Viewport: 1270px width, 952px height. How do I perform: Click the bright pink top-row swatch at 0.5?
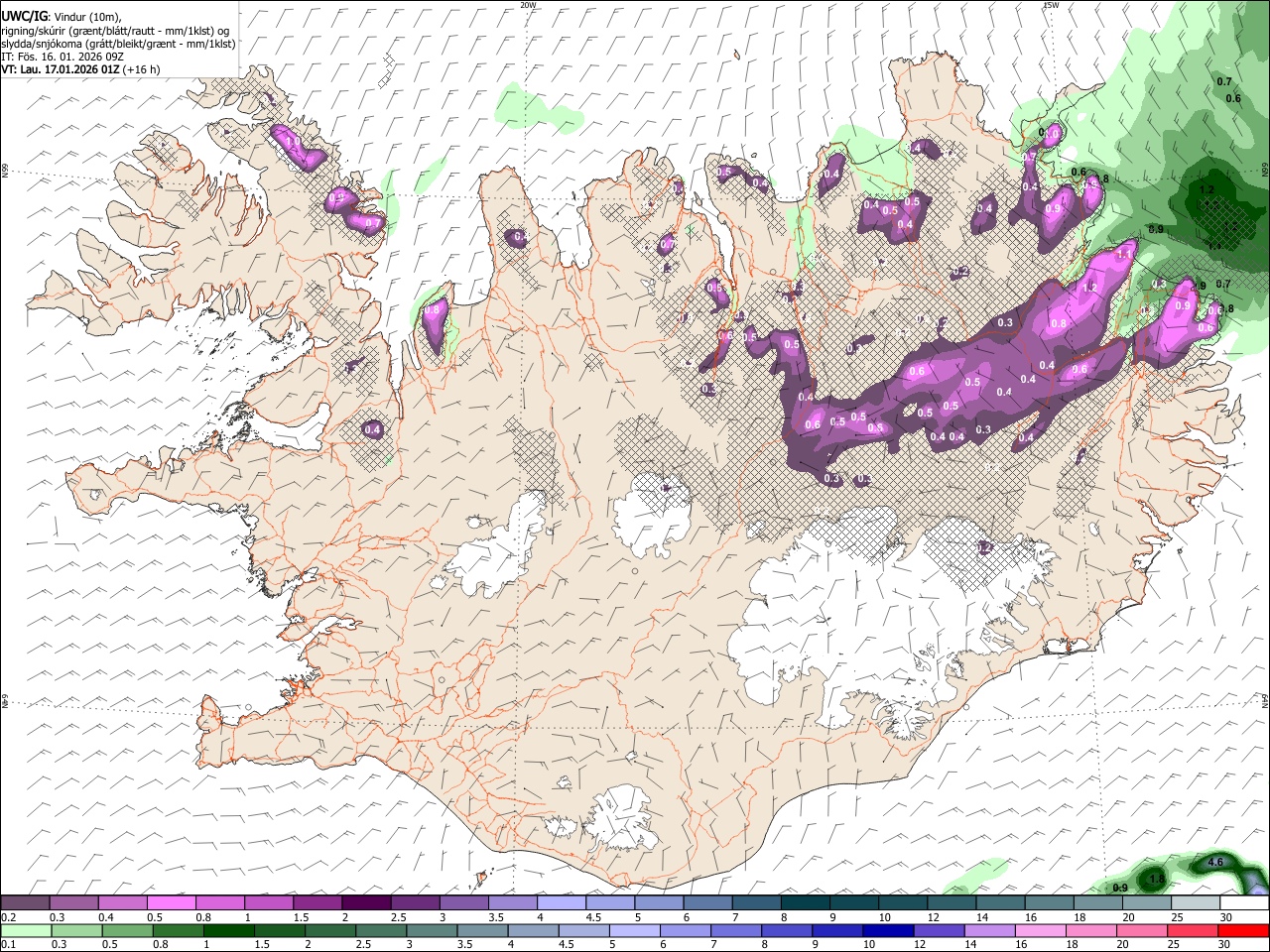coord(171,902)
